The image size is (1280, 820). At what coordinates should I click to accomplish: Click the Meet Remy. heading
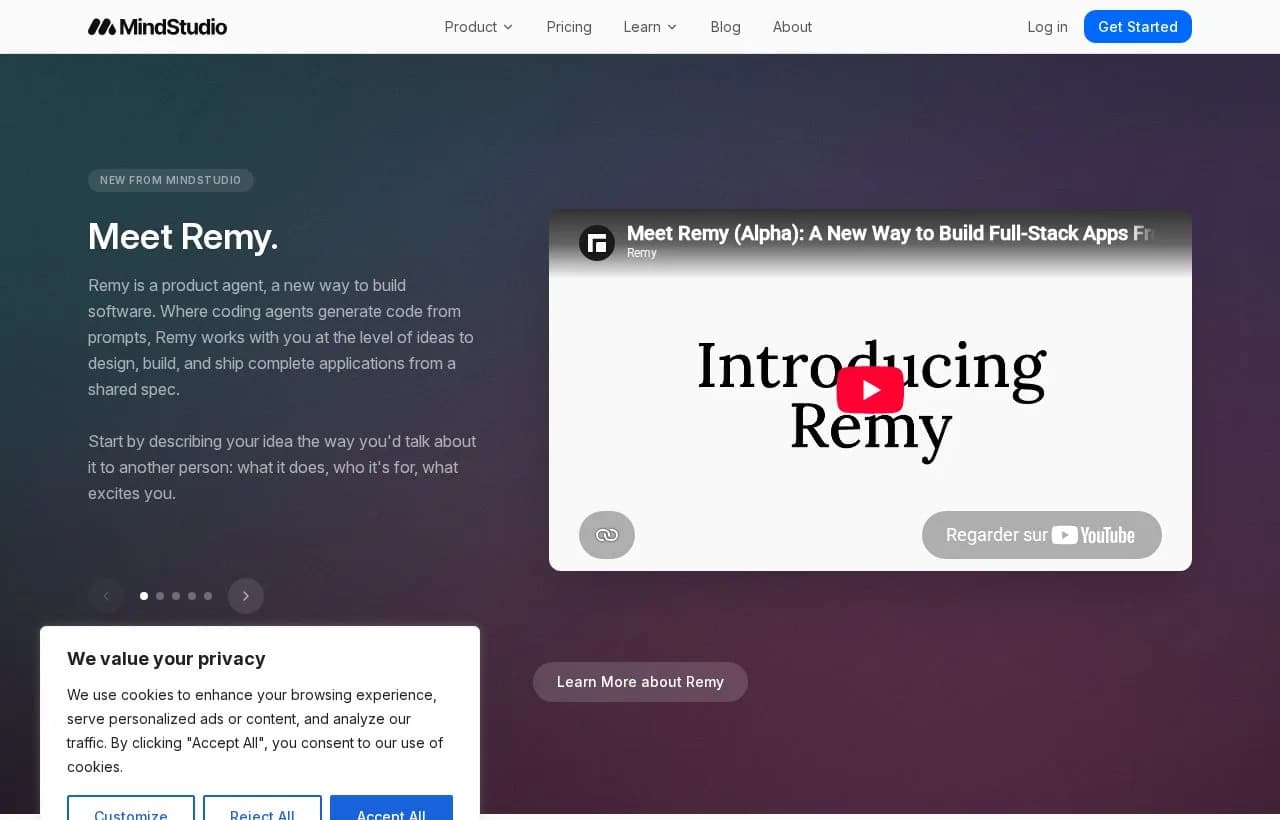183,237
